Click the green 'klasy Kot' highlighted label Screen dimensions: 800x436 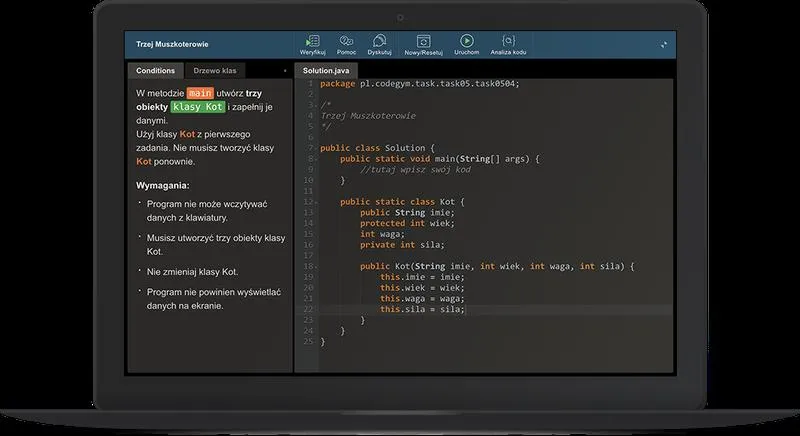click(x=197, y=107)
